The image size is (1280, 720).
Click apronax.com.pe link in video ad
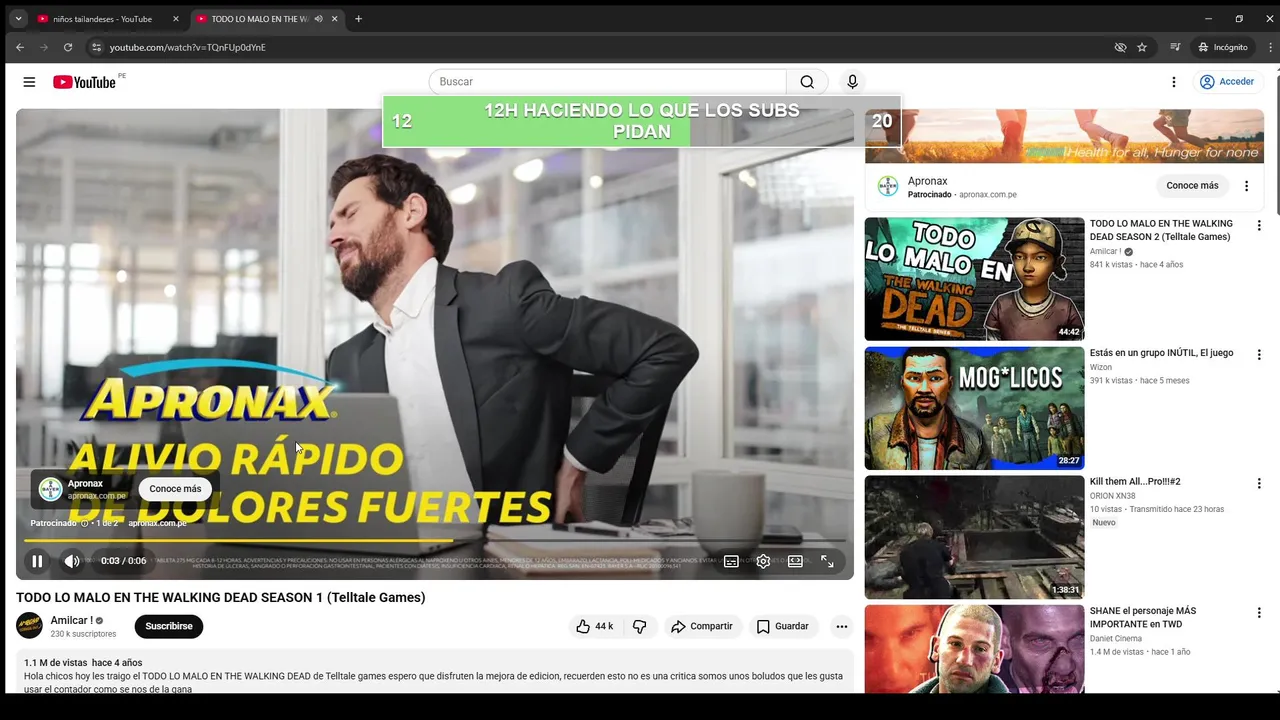(x=157, y=523)
